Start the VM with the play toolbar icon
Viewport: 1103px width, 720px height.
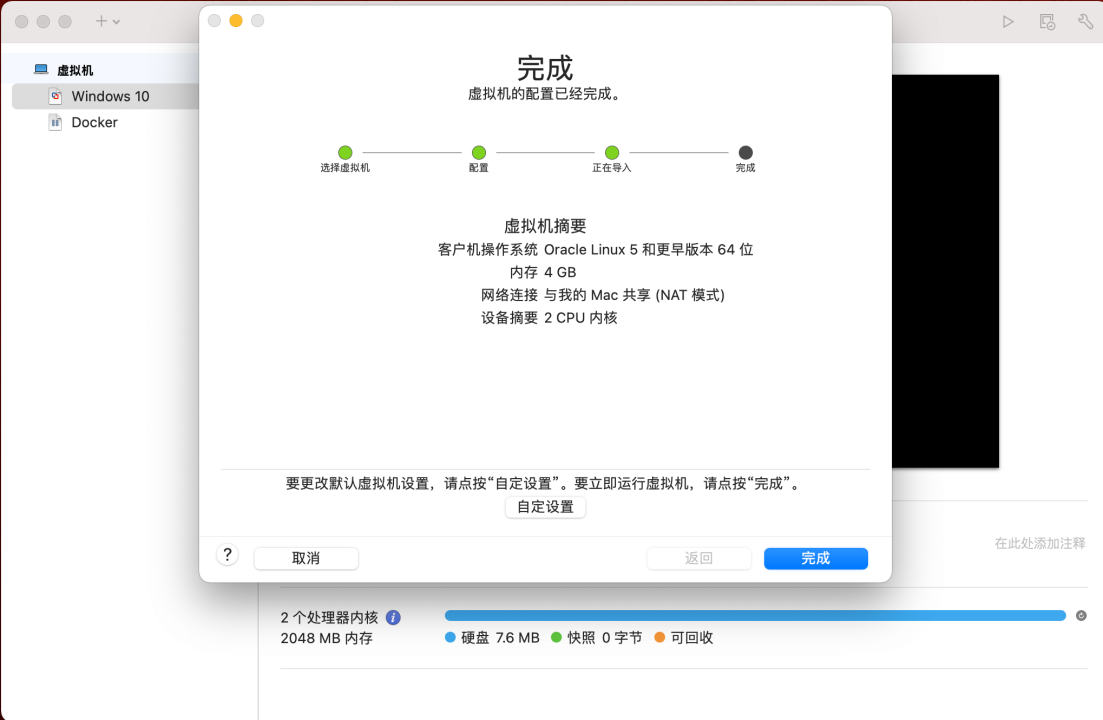pyautogui.click(x=1008, y=22)
